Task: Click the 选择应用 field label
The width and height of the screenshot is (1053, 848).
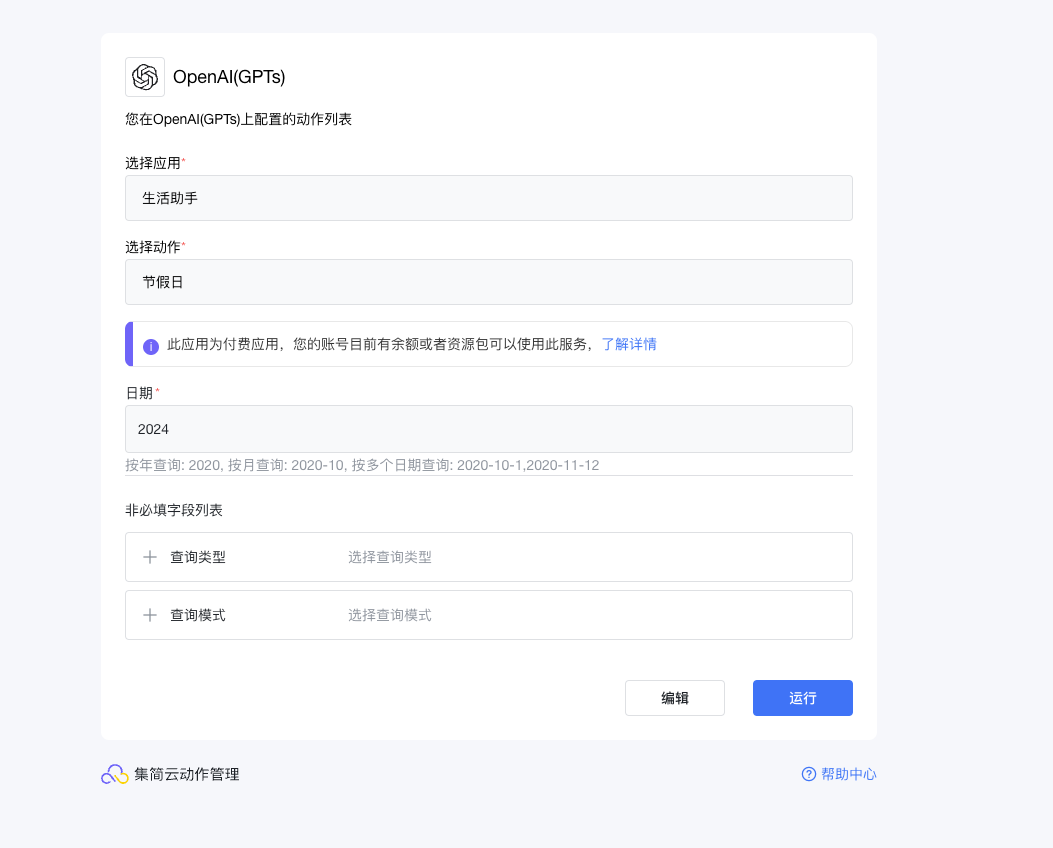Action: [153, 163]
